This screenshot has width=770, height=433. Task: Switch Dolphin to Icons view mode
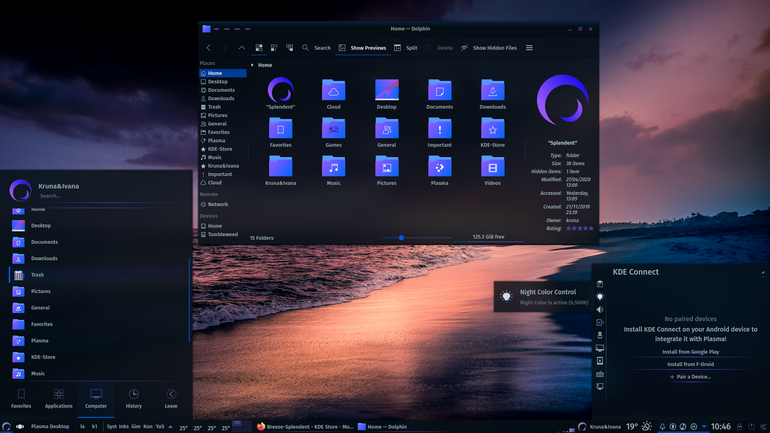pos(259,48)
